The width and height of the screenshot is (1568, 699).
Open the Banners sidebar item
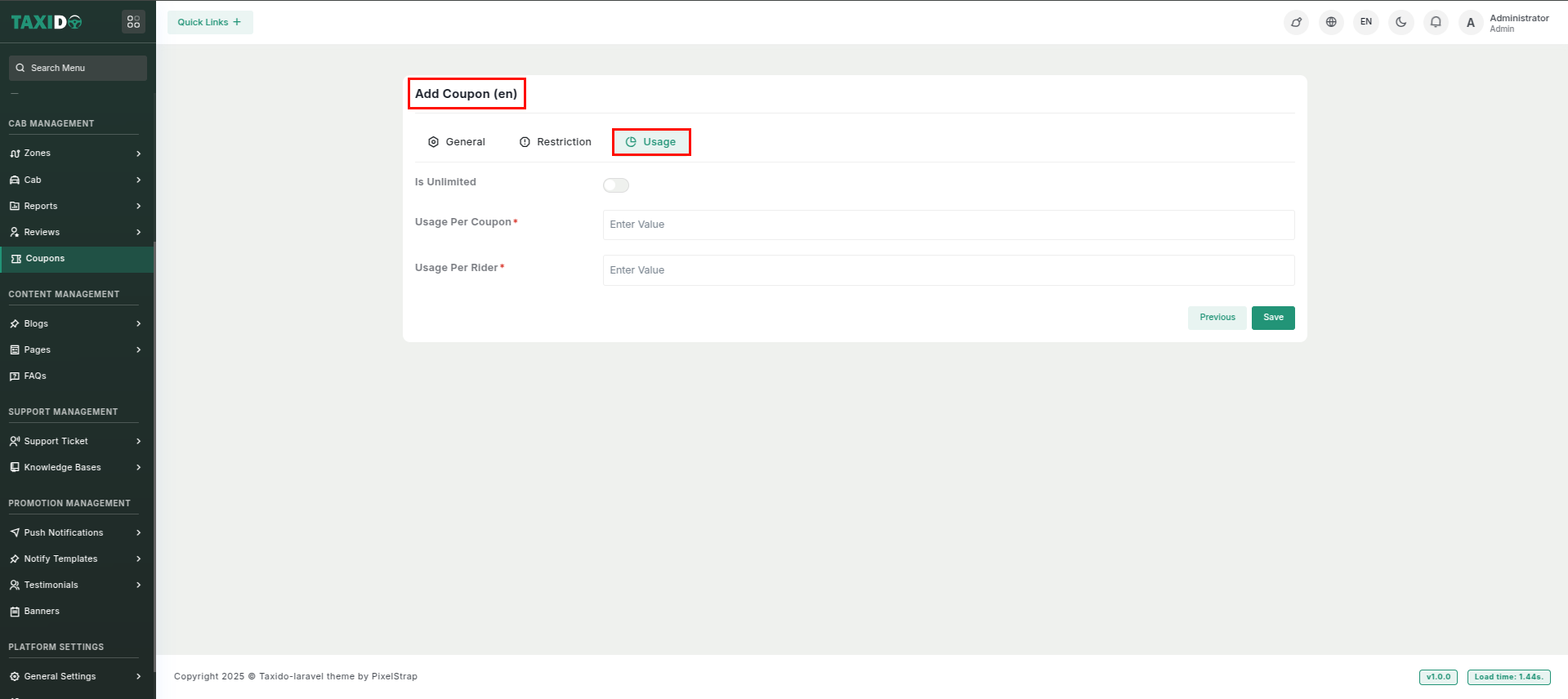tap(42, 611)
